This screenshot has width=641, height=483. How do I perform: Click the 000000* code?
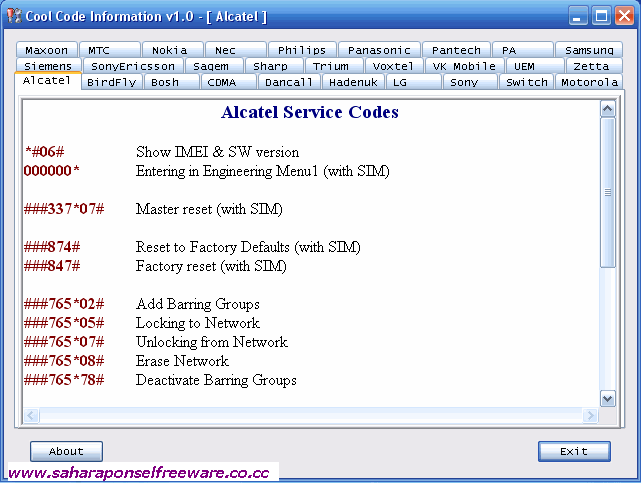(x=52, y=171)
